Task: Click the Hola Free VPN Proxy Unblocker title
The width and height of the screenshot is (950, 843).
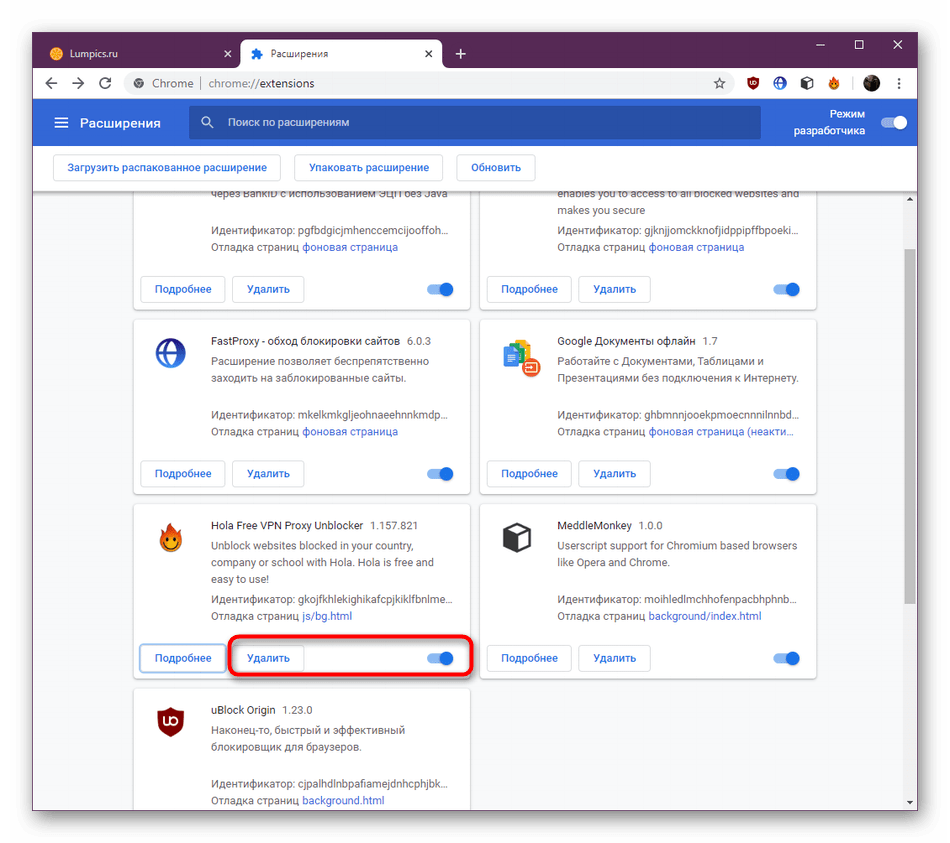Action: (287, 525)
